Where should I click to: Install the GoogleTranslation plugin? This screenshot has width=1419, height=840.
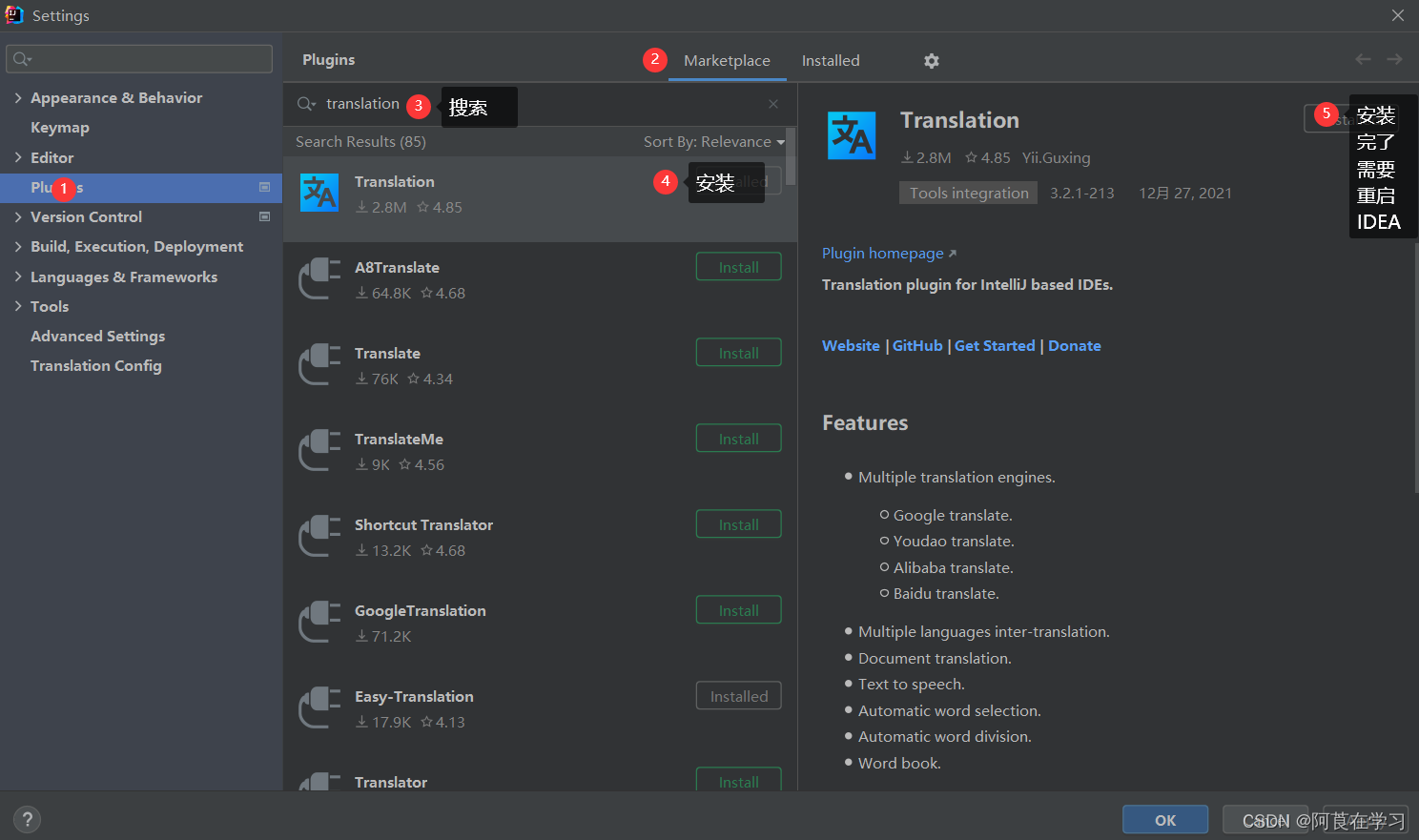[x=739, y=610]
